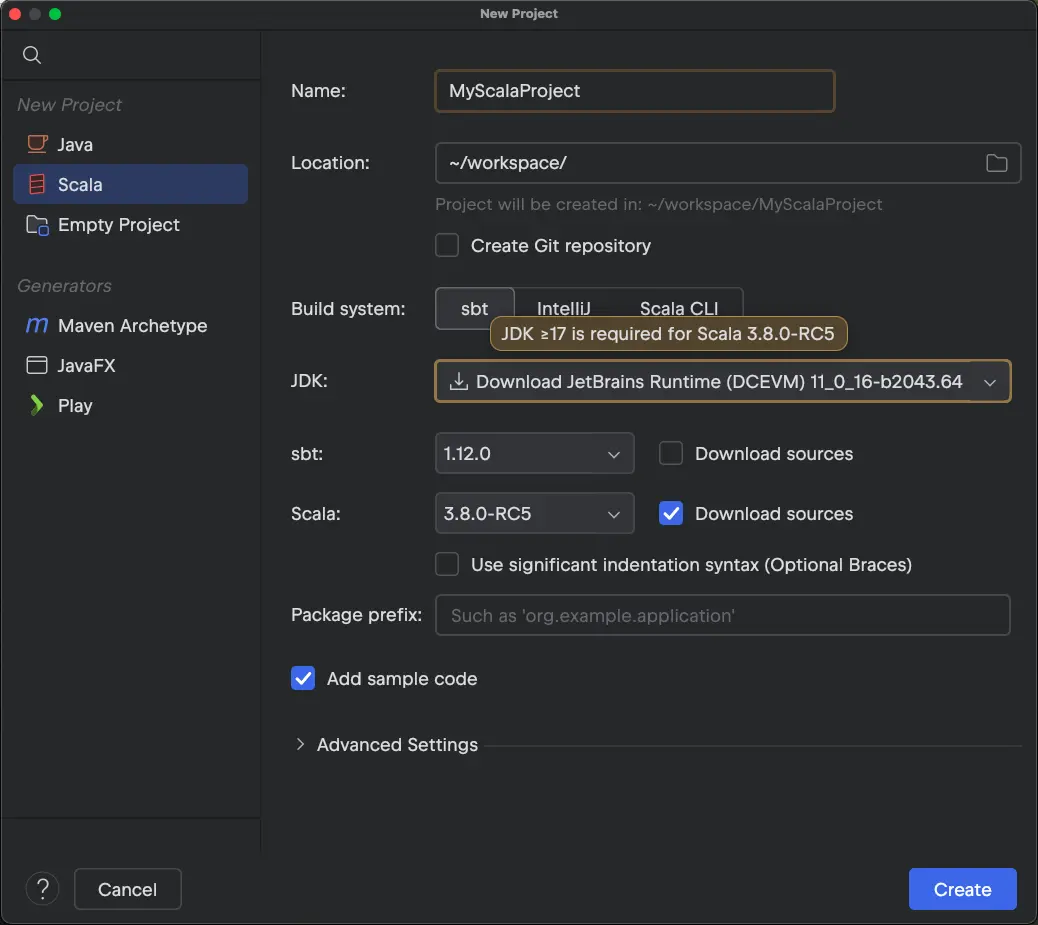The width and height of the screenshot is (1038, 925).
Task: Toggle sbt Download sources checkbox
Action: click(671, 454)
